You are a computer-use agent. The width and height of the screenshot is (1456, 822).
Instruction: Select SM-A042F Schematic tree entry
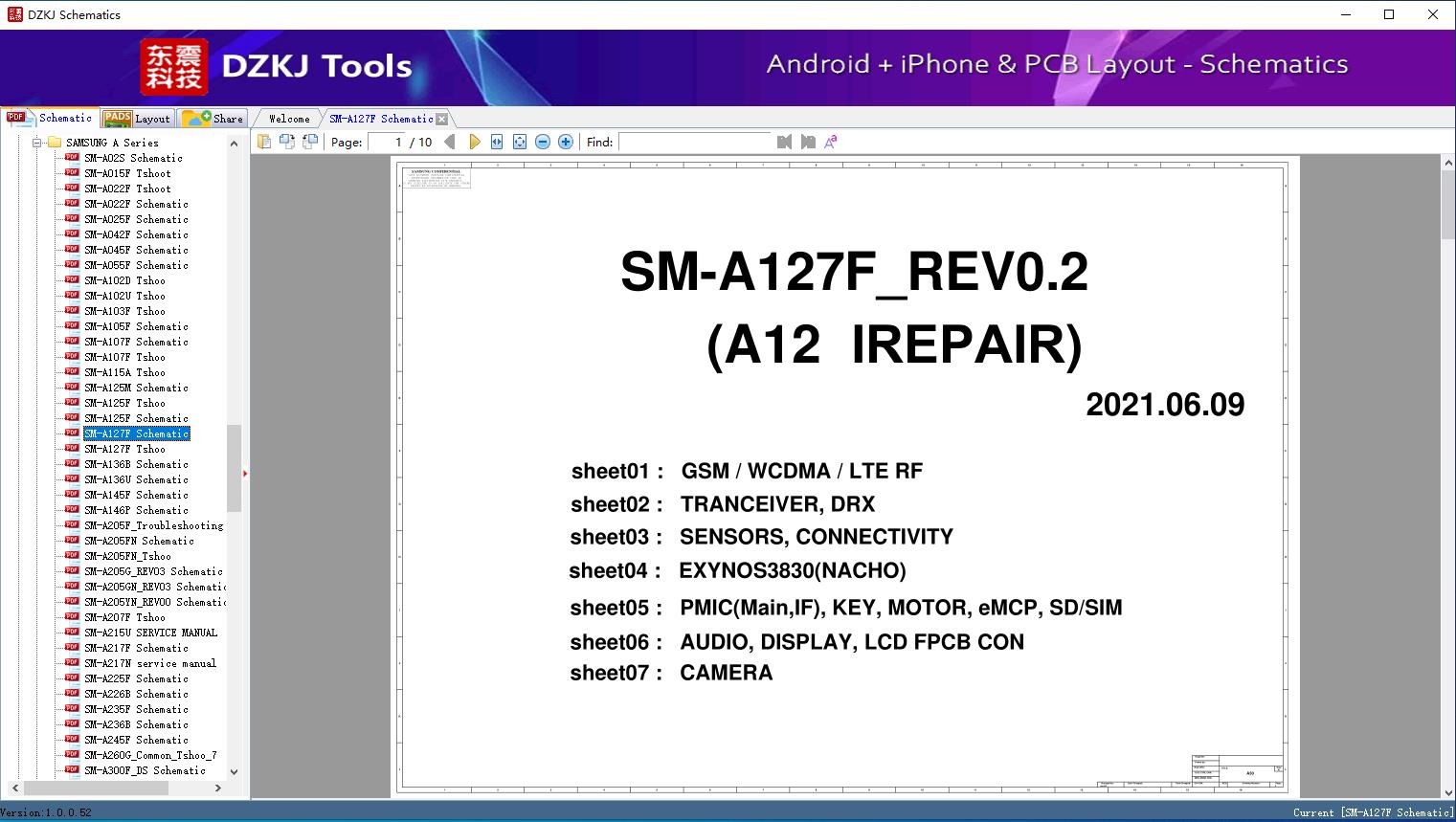[136, 234]
